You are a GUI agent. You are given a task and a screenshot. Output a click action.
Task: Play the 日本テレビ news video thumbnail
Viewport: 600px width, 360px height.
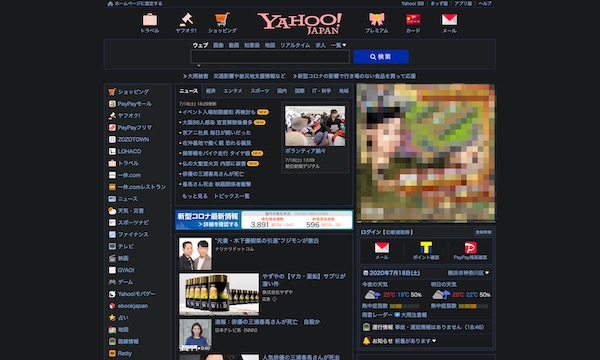195,335
